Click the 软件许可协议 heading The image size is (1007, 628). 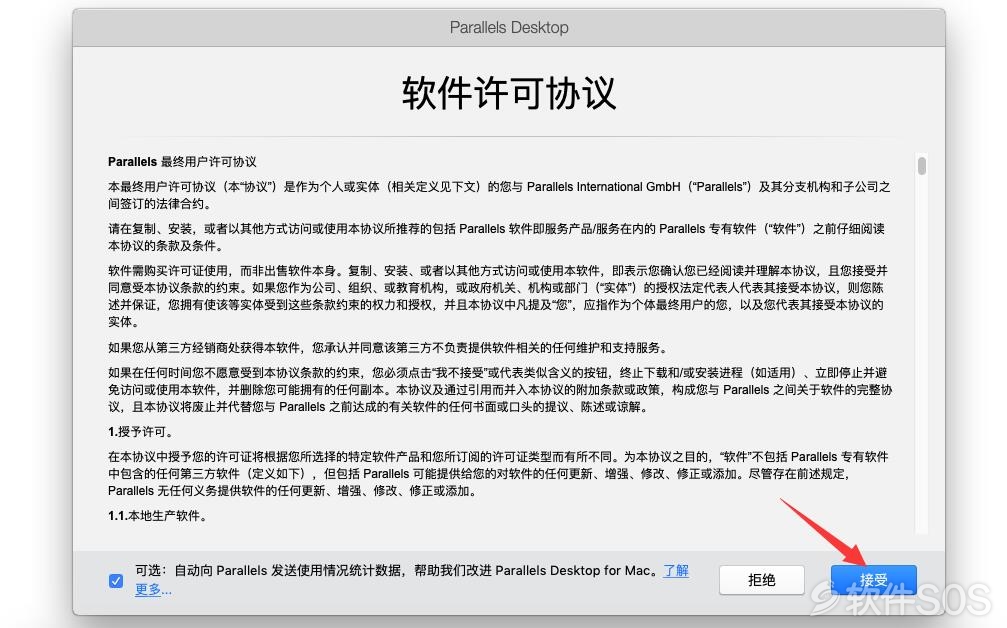[509, 93]
